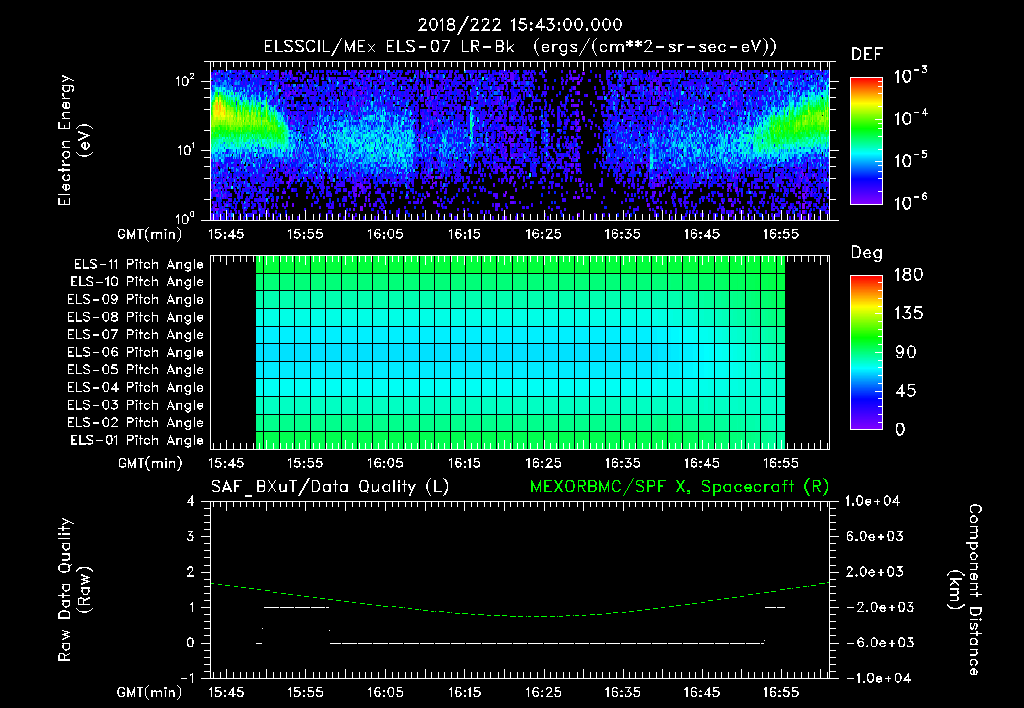
Task: Click the green MEXORBMC/SPF X, Spacecraft (R) legend
Action: pyautogui.click(x=679, y=487)
